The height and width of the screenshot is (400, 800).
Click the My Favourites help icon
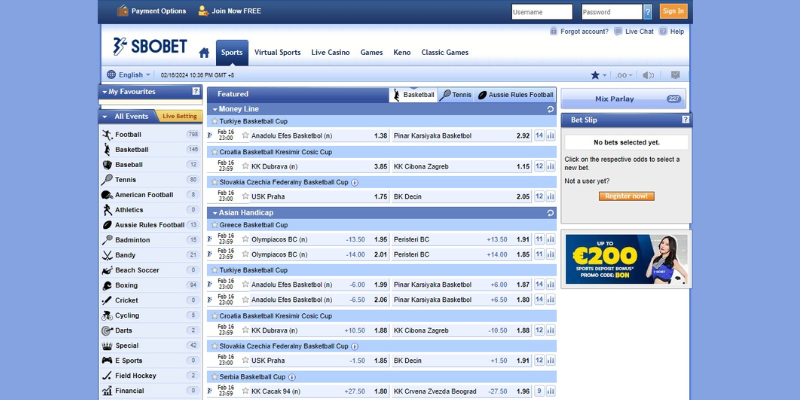coord(196,91)
